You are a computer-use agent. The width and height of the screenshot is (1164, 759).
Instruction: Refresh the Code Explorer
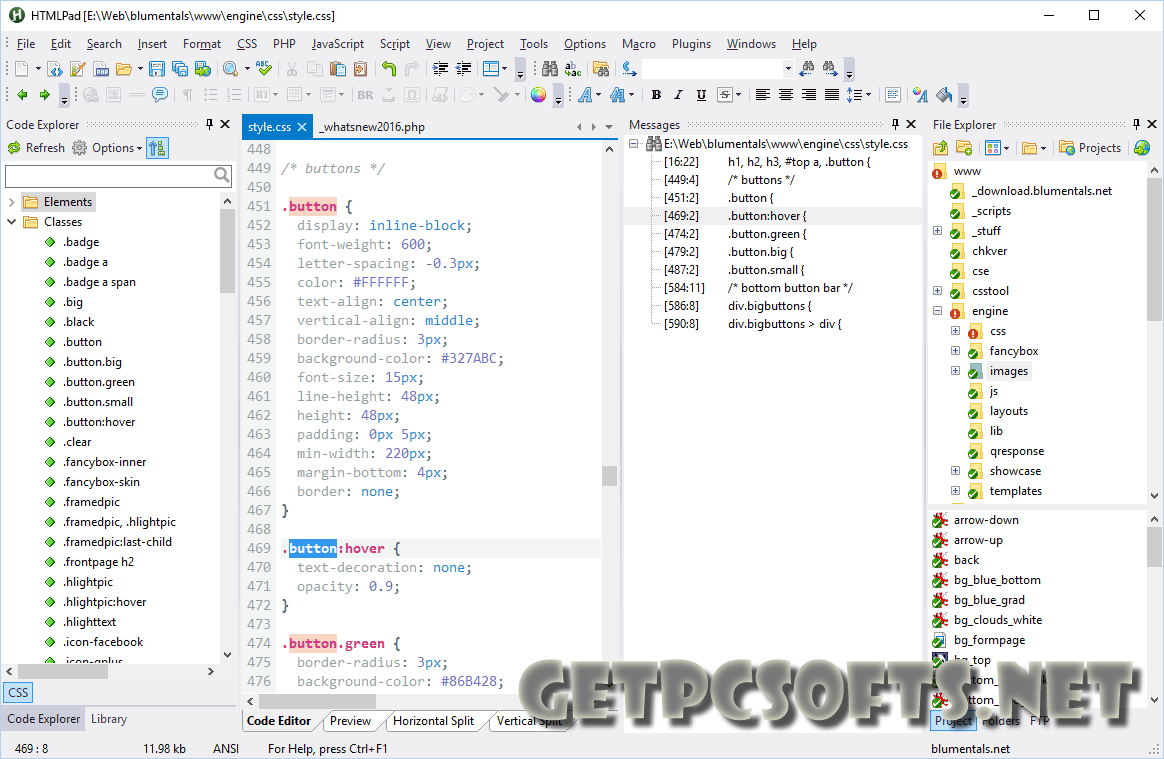(36, 148)
